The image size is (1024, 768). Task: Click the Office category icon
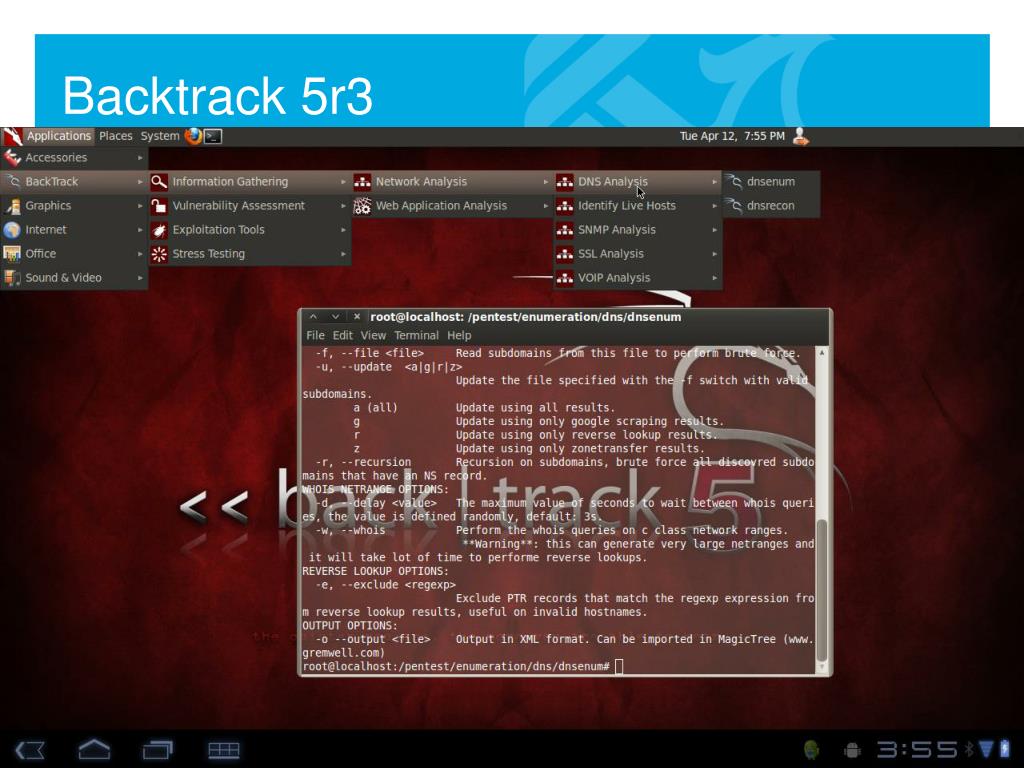(x=12, y=253)
